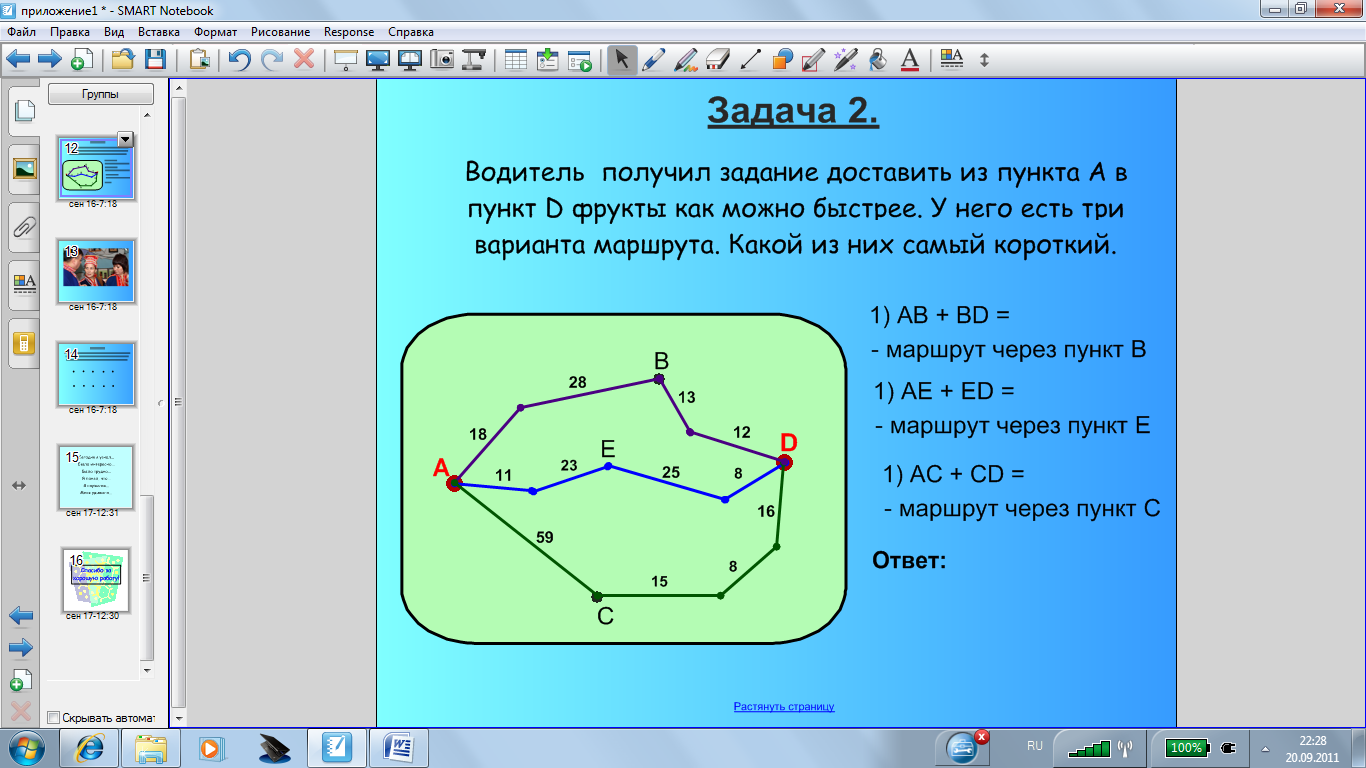1366x768 pixels.
Task: Tick the 'Скрывать автомат' auto-hide checkbox
Action: pos(54,717)
